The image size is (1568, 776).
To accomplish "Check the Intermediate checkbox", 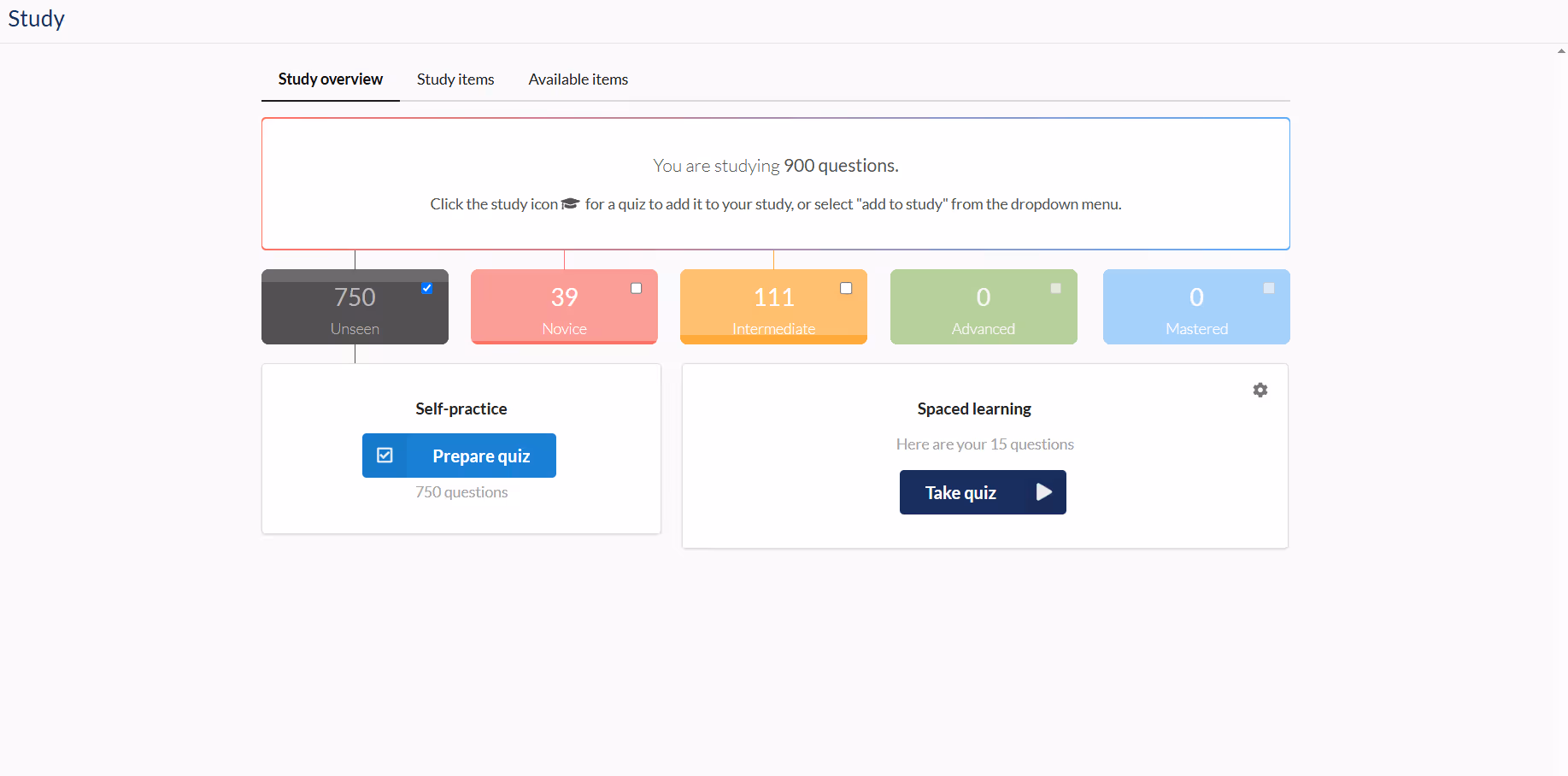I will (x=846, y=288).
